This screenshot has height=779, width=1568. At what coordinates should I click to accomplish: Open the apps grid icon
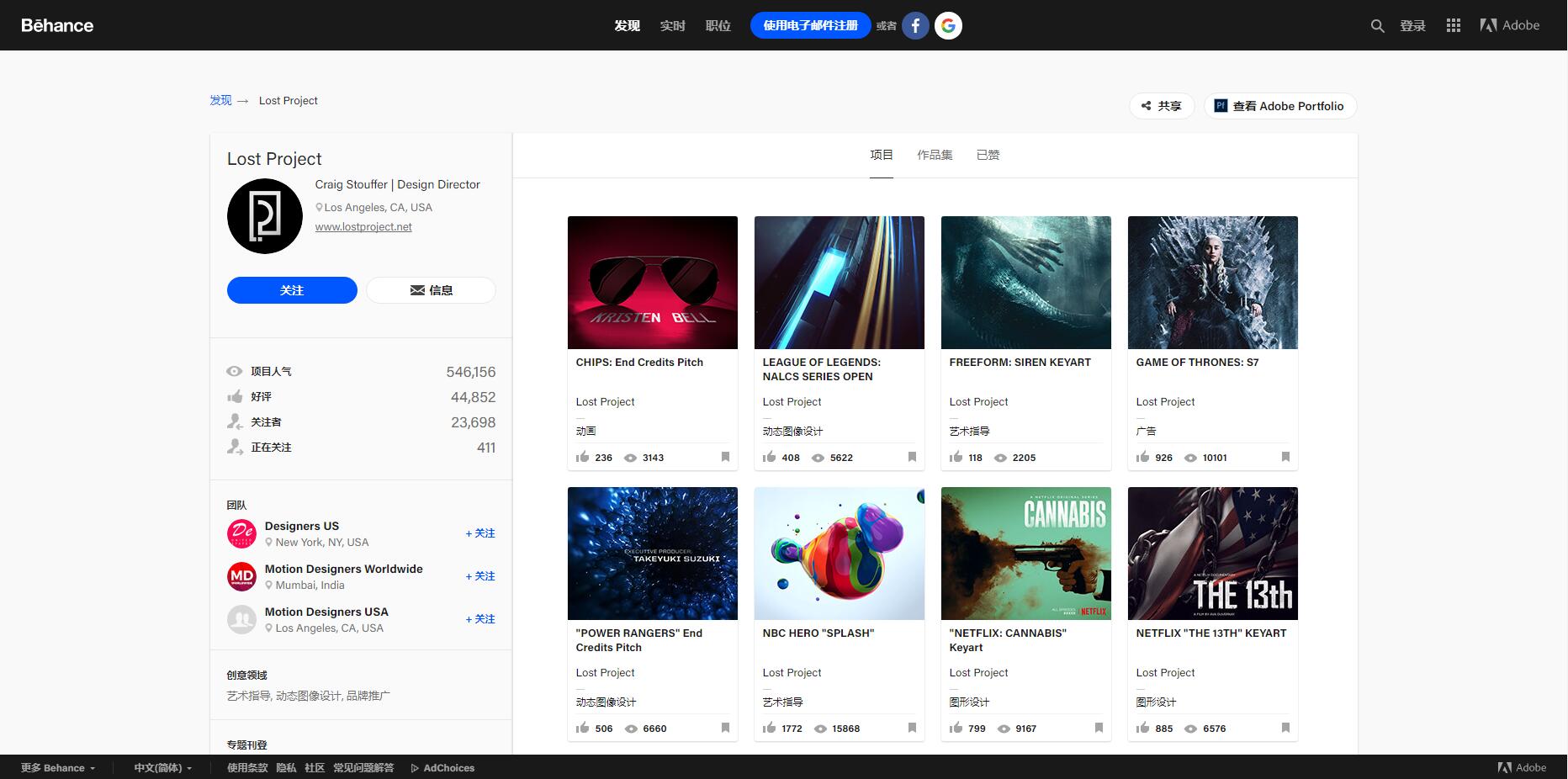[x=1453, y=25]
